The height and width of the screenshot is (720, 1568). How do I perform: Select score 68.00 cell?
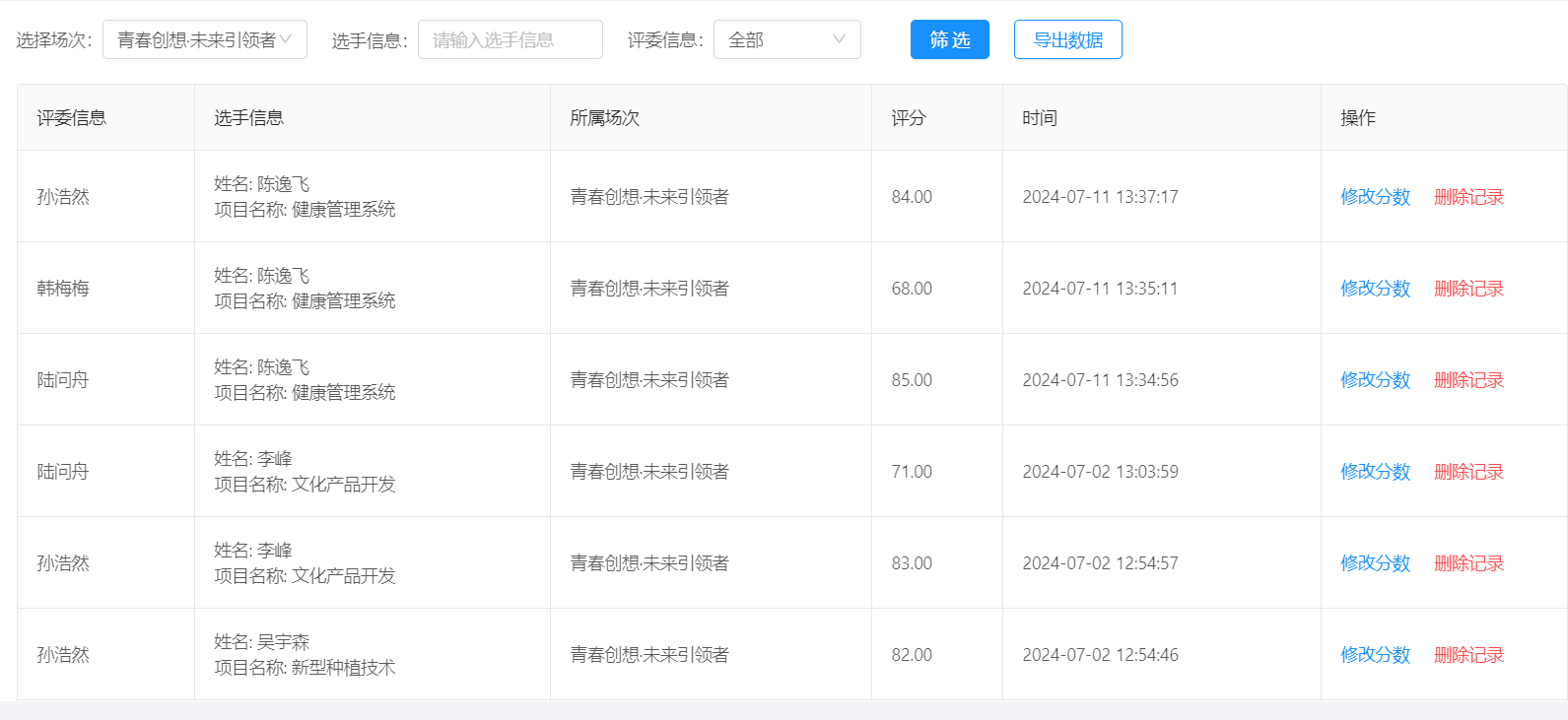(x=937, y=289)
